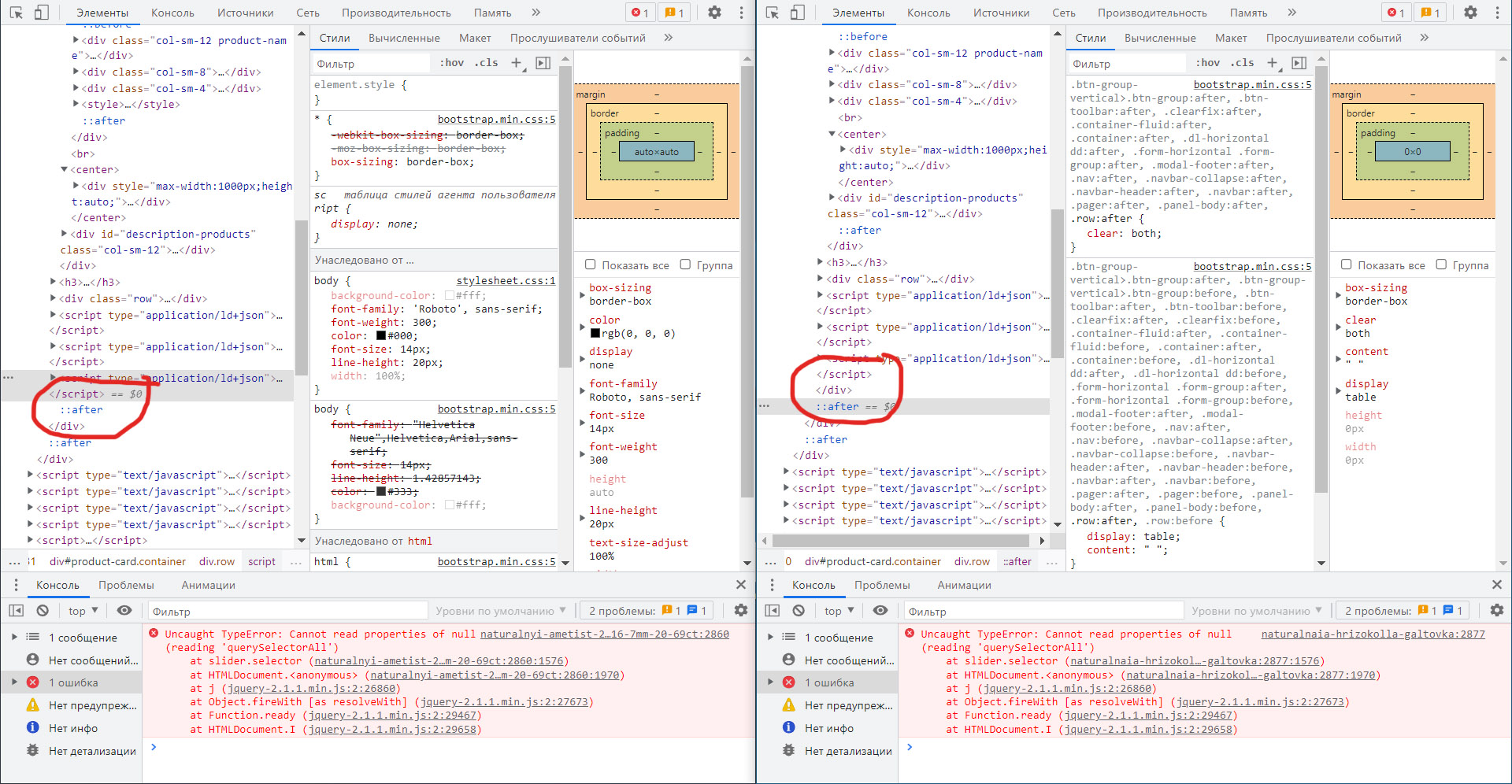Activate element inspector in left DevTools window

click(x=17, y=13)
